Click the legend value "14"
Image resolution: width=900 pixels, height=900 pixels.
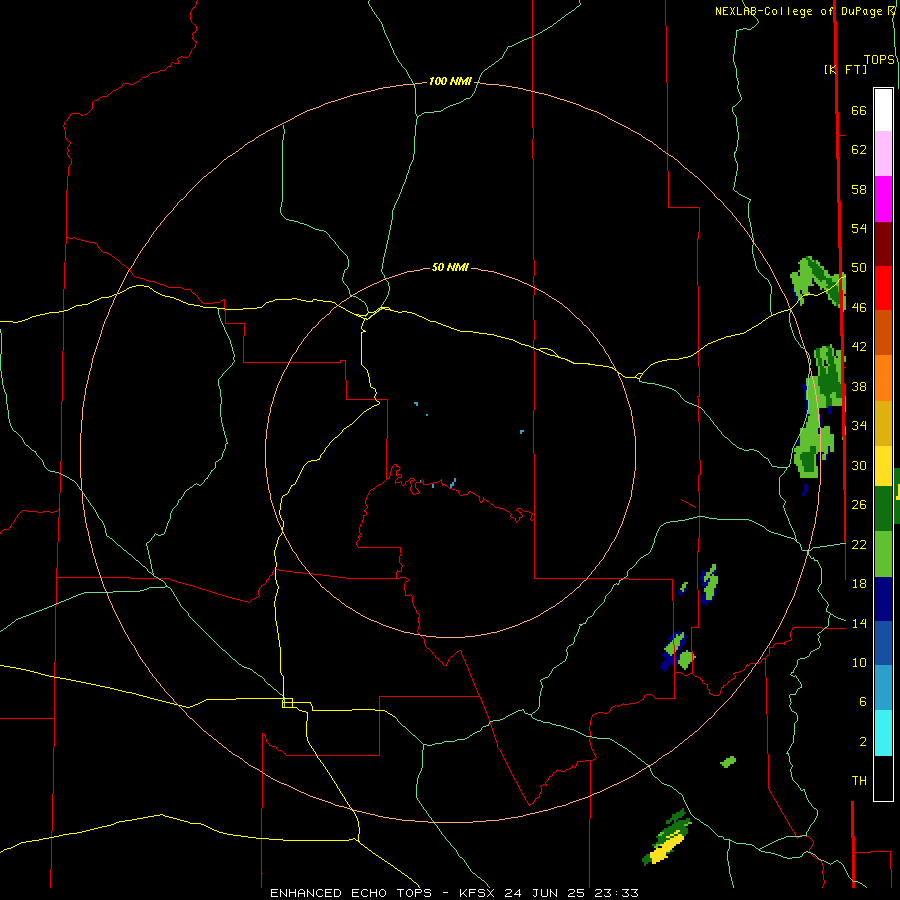(x=859, y=623)
